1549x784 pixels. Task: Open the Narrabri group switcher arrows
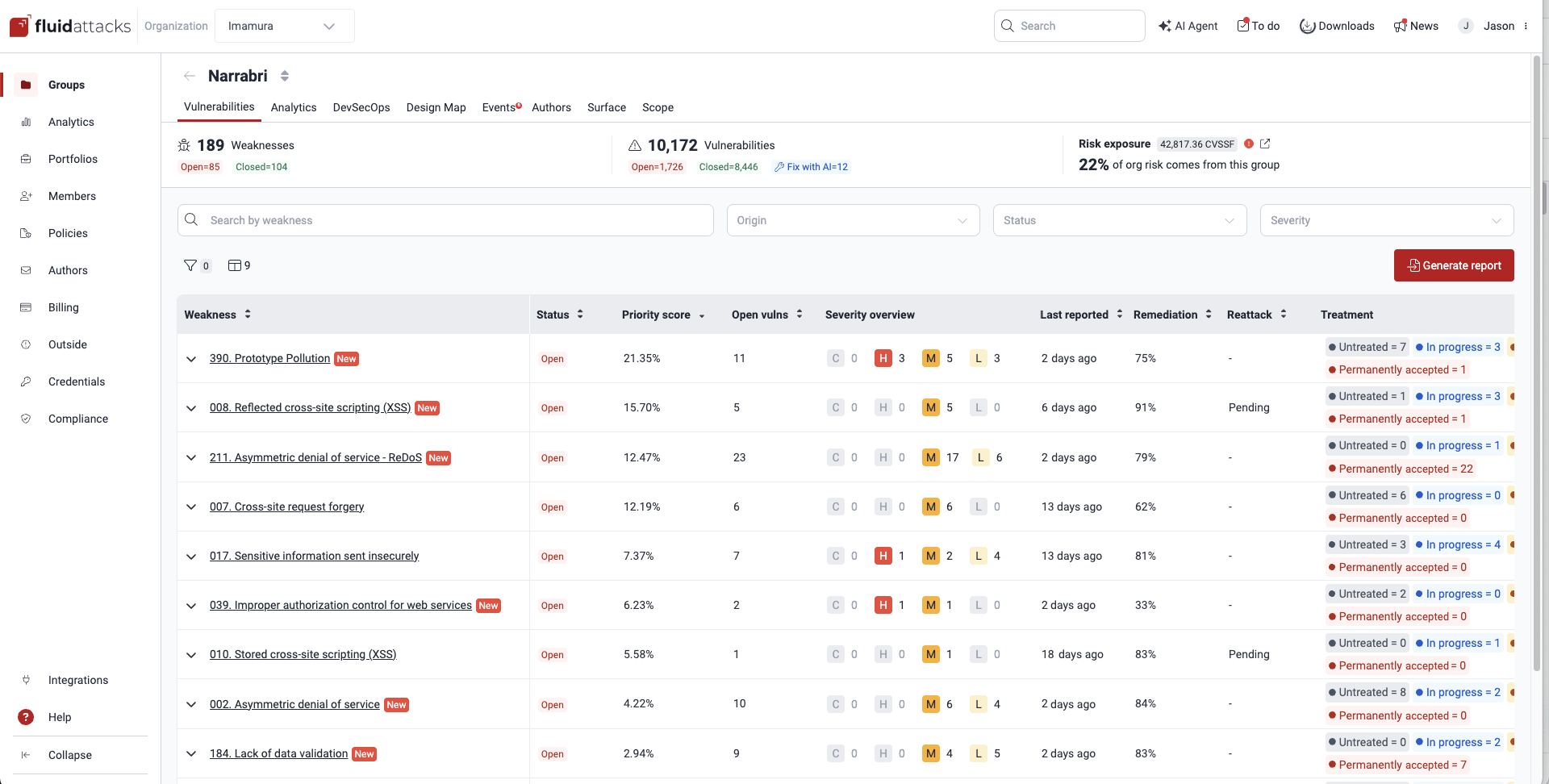click(285, 76)
